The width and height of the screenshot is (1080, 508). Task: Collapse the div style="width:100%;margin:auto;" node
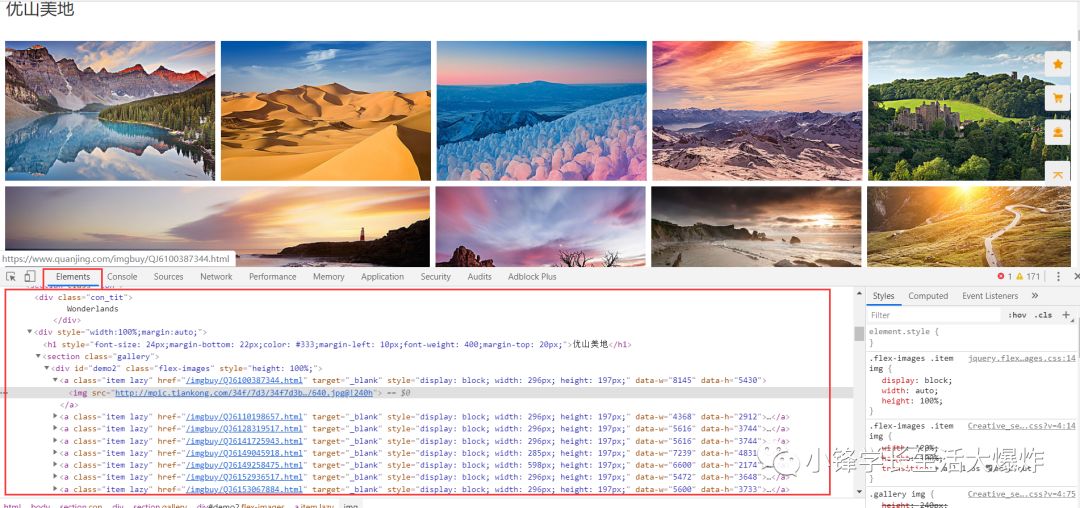[30, 332]
